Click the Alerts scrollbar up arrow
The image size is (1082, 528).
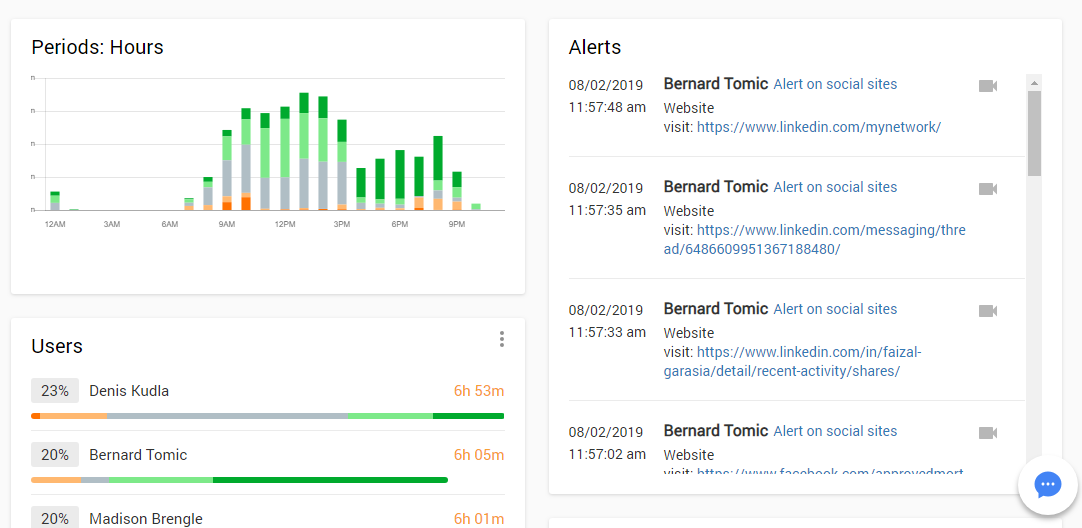[1034, 83]
